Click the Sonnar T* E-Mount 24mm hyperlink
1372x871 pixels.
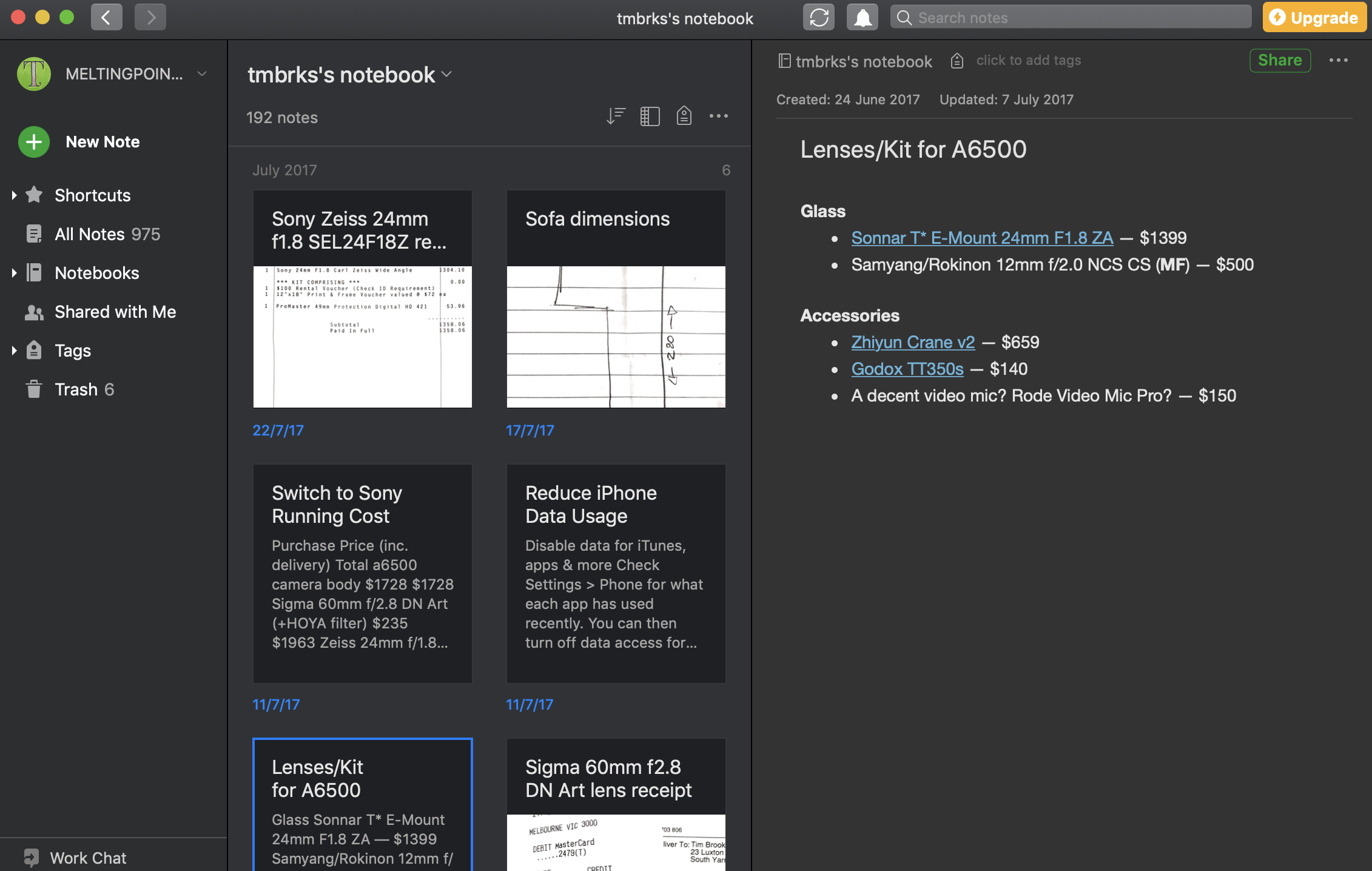(982, 238)
